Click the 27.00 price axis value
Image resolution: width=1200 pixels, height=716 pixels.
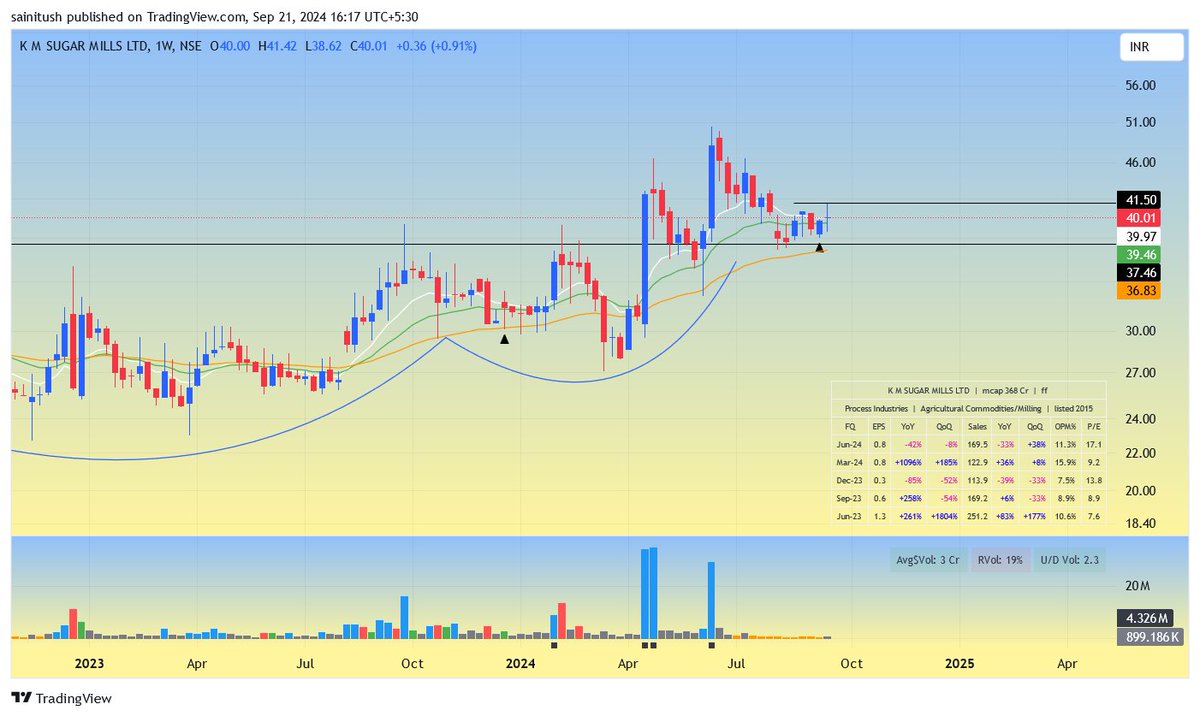1141,373
